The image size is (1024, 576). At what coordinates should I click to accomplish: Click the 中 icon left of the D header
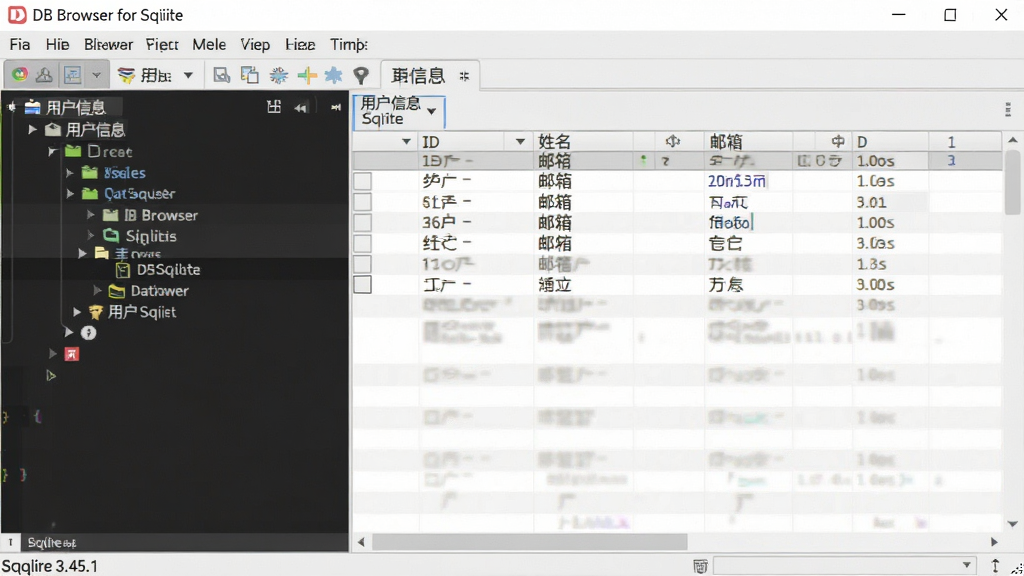tap(838, 141)
